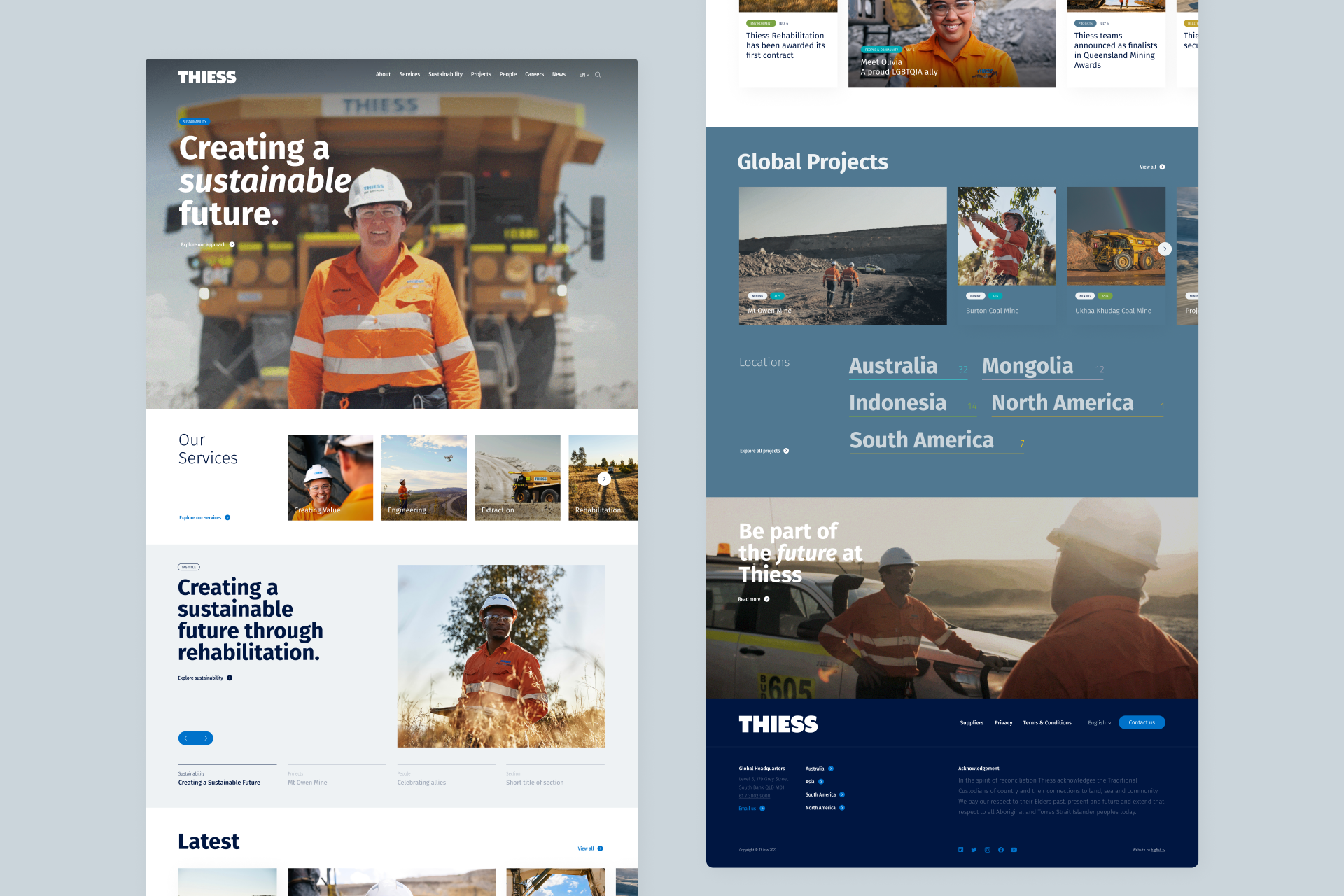1344x896 pixels.
Task: Click the arrow icon next to footer Australia
Action: pyautogui.click(x=831, y=769)
